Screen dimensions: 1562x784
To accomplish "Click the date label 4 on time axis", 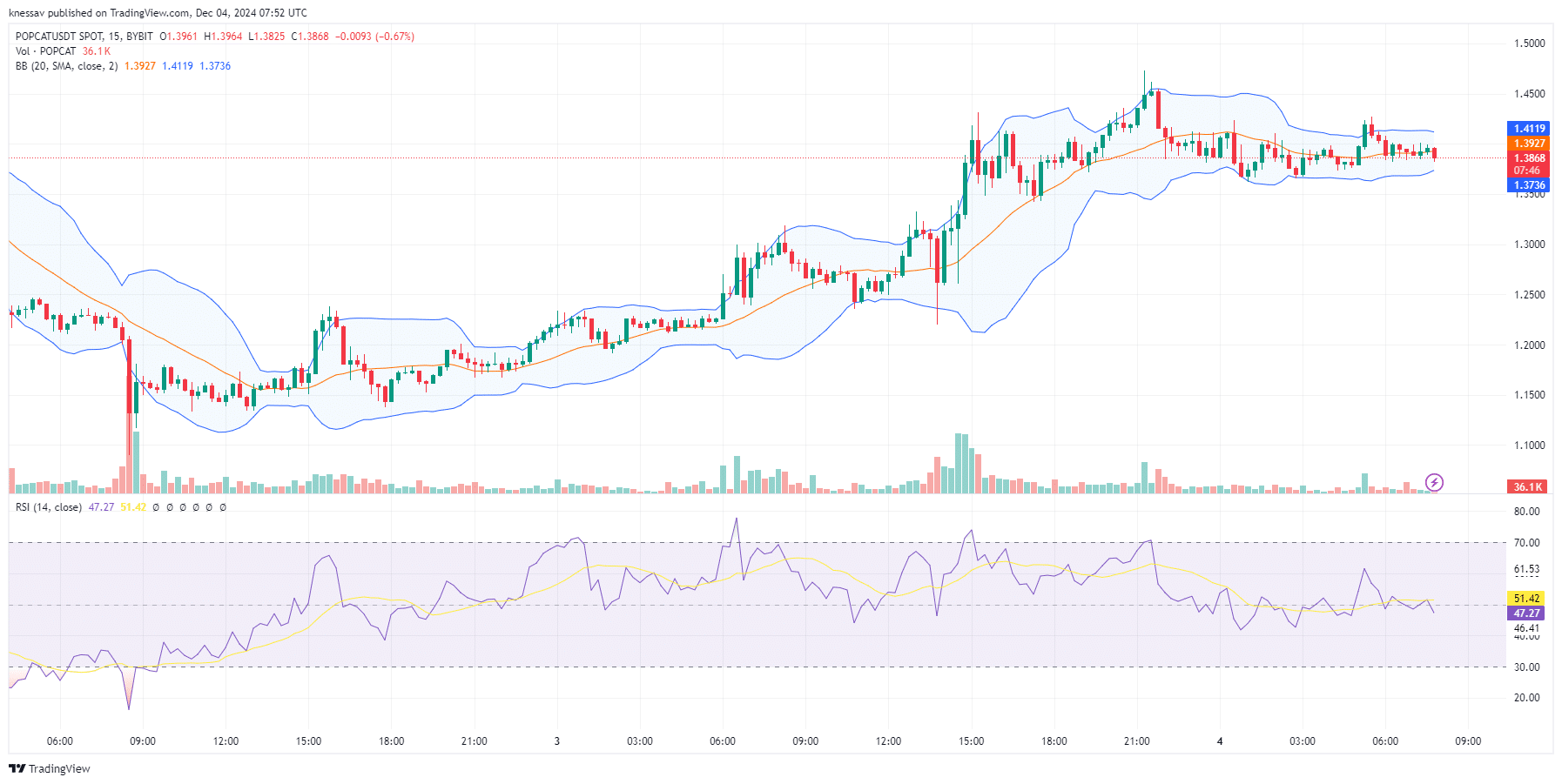I will click(x=1220, y=741).
